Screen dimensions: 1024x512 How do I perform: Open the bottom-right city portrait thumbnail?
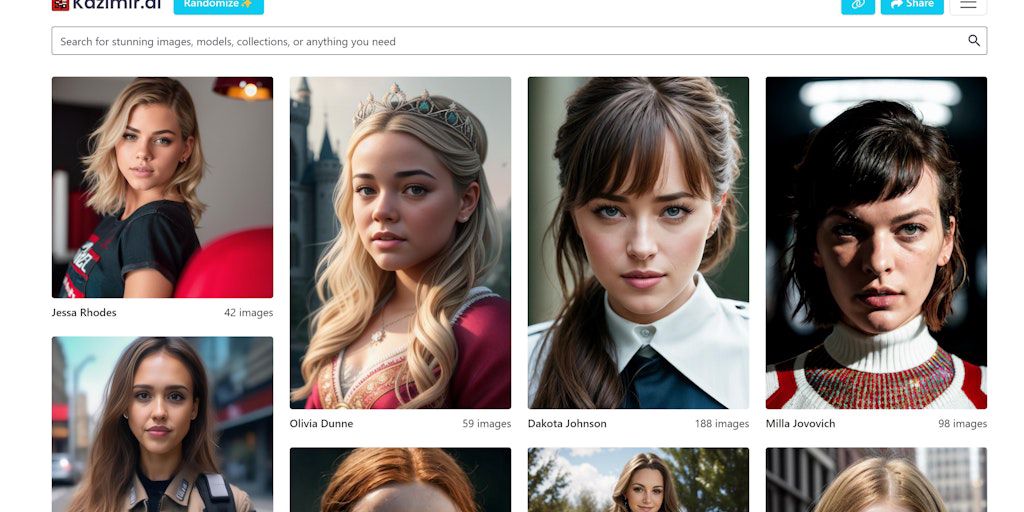pos(876,480)
